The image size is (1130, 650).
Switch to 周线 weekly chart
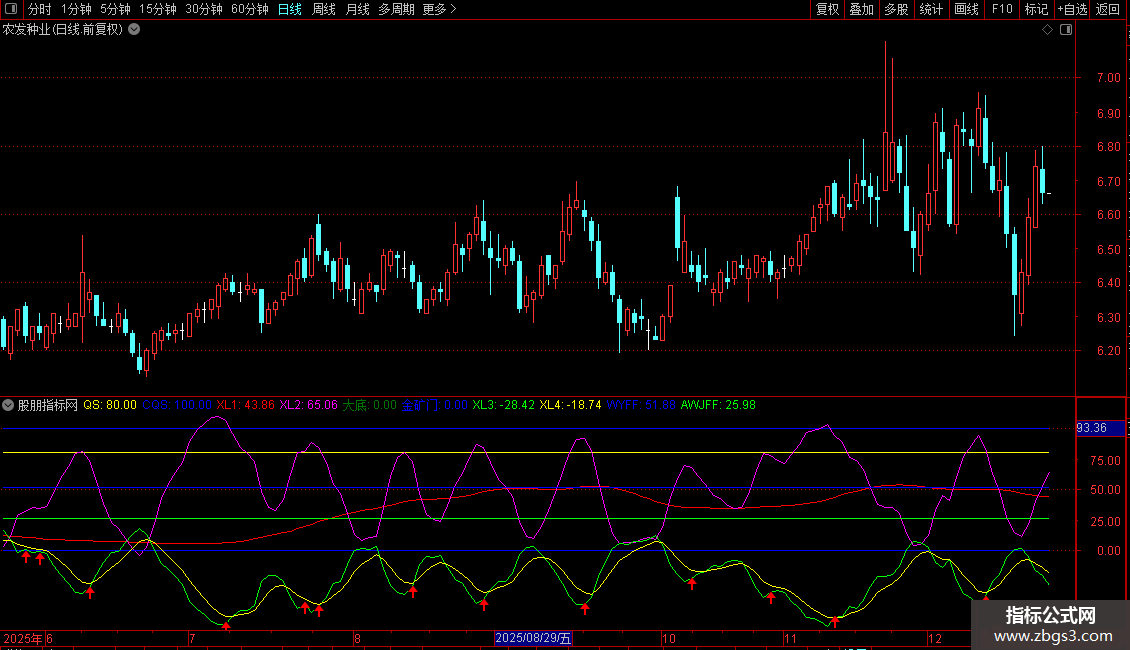(x=324, y=10)
